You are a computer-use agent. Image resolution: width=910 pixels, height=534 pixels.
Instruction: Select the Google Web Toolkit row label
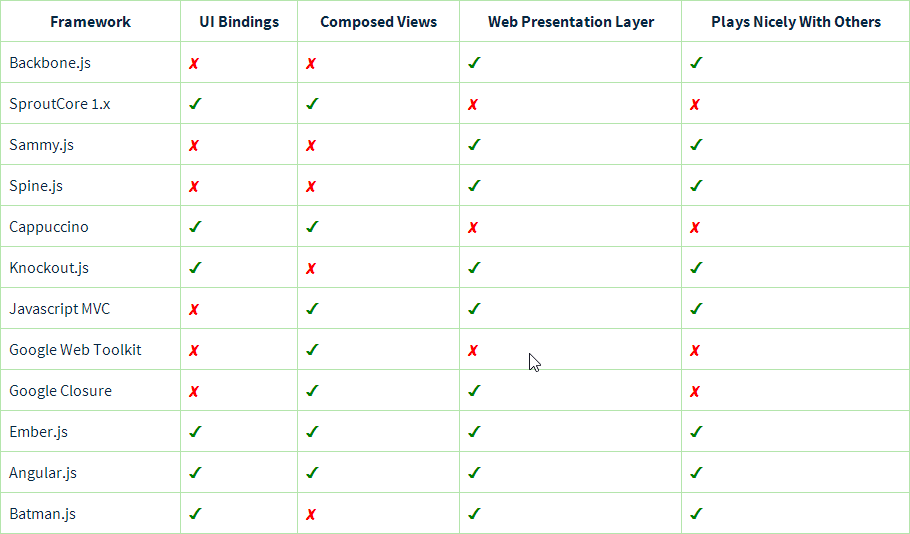[x=75, y=349]
